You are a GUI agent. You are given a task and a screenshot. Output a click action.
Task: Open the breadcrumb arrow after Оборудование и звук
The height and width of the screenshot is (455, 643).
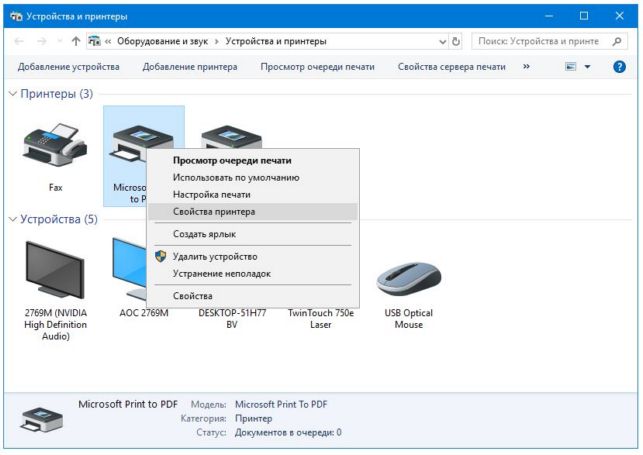click(217, 41)
